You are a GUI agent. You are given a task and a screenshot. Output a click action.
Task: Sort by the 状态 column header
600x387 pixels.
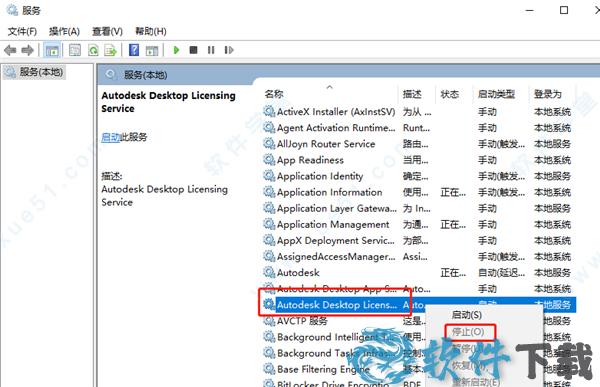(x=450, y=94)
